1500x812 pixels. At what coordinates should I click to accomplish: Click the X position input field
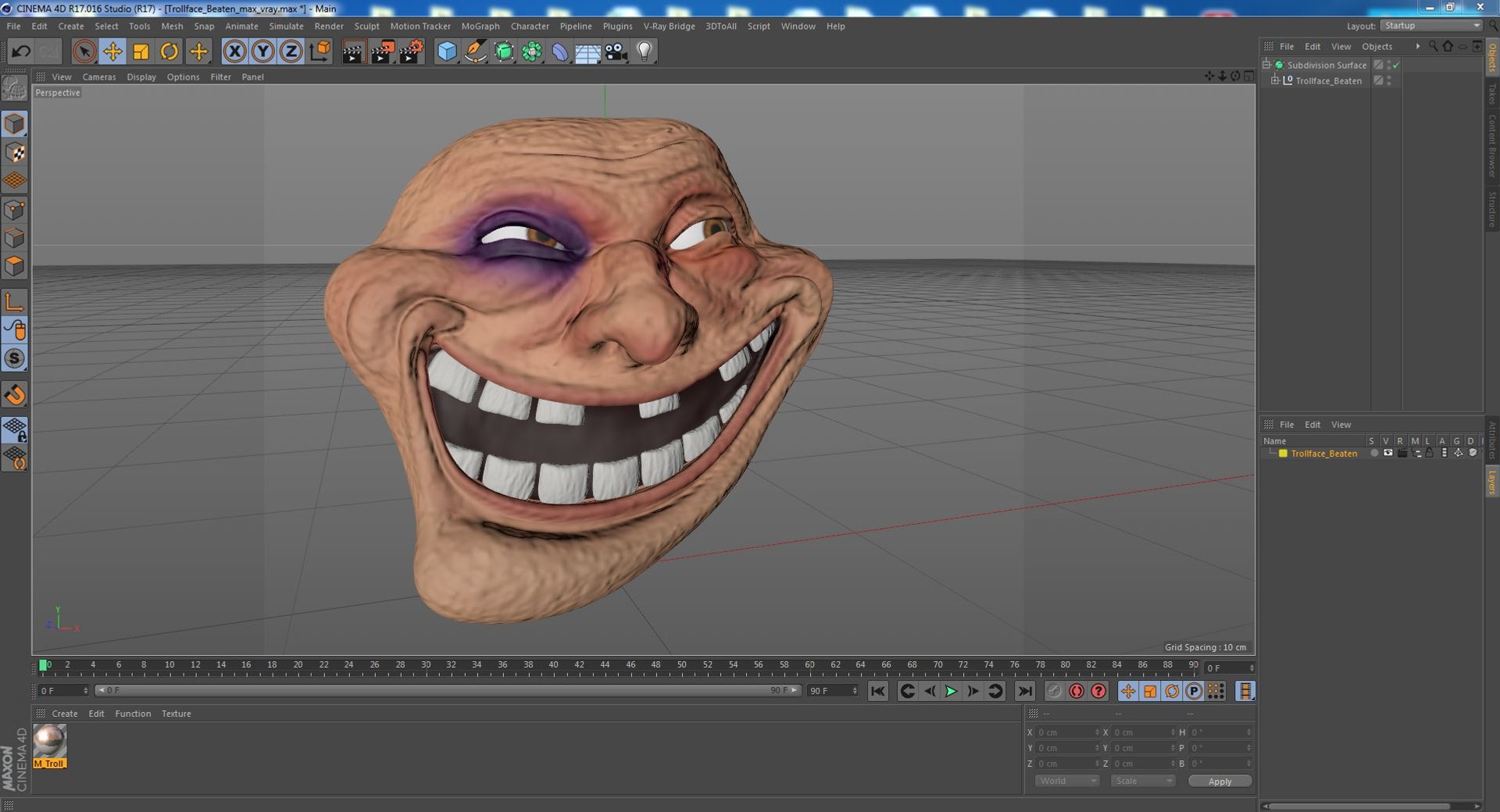[x=1067, y=732]
